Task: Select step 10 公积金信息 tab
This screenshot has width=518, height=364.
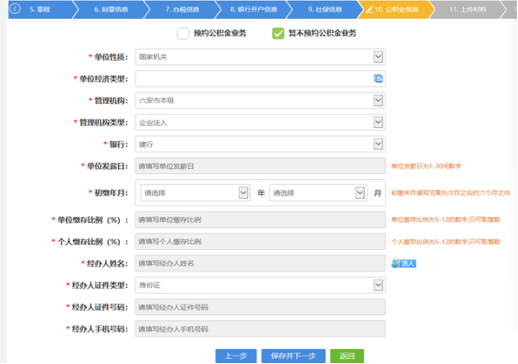Action: tap(396, 9)
